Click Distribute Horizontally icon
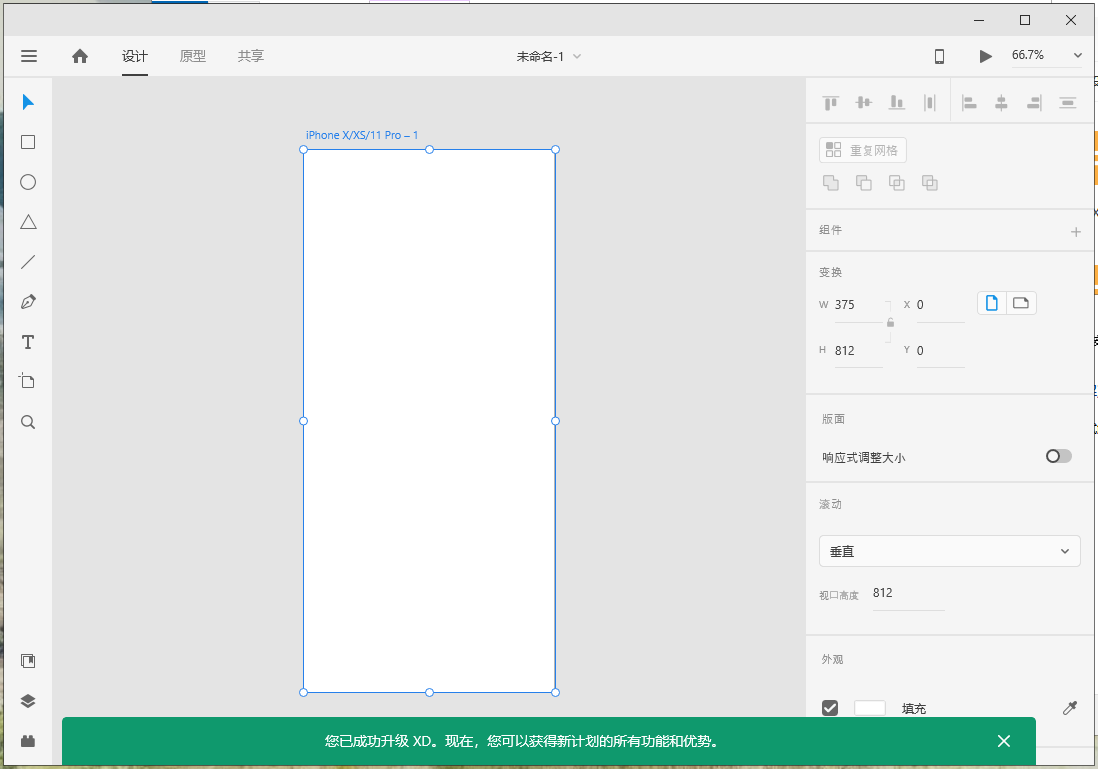The image size is (1098, 769). (929, 103)
